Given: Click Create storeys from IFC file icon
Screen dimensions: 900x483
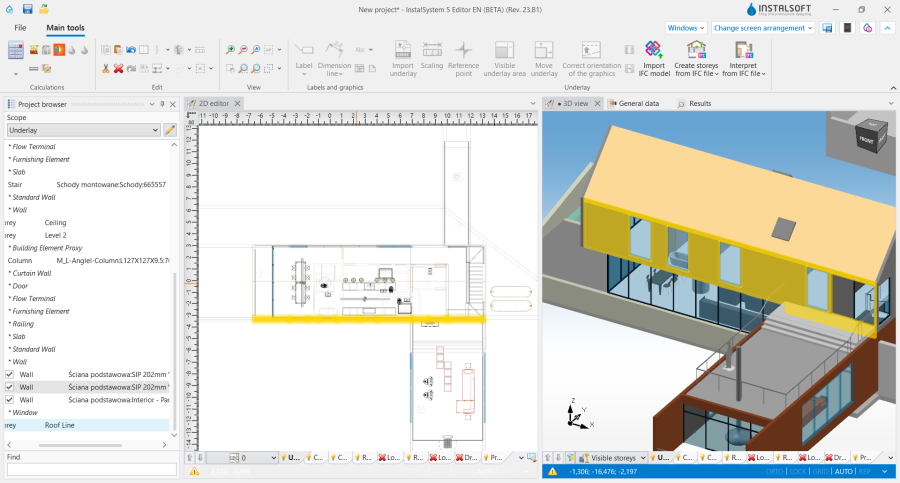Looking at the screenshot, I should (696, 51).
